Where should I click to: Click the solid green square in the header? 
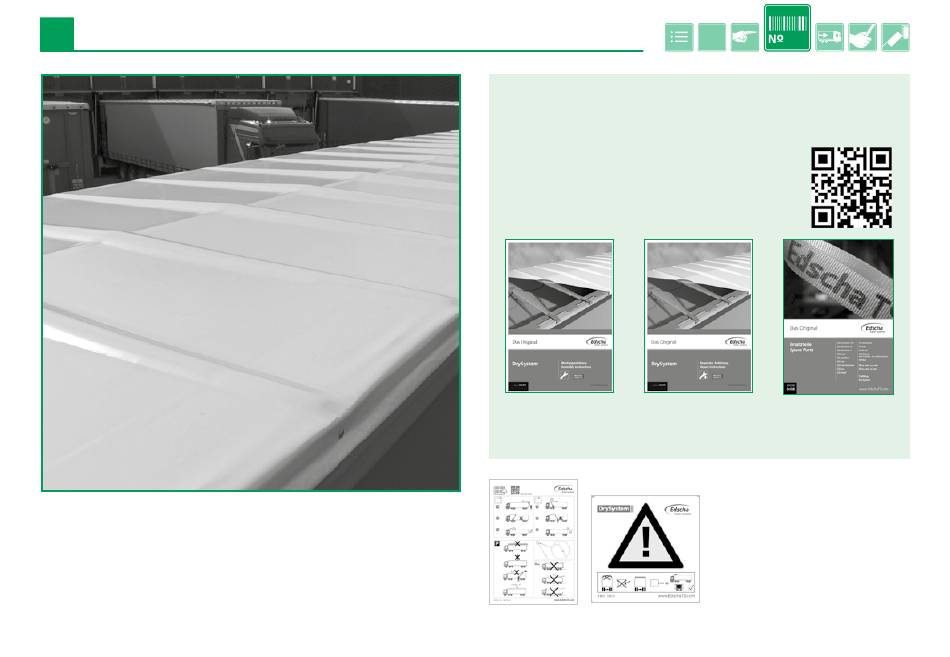coord(57,34)
